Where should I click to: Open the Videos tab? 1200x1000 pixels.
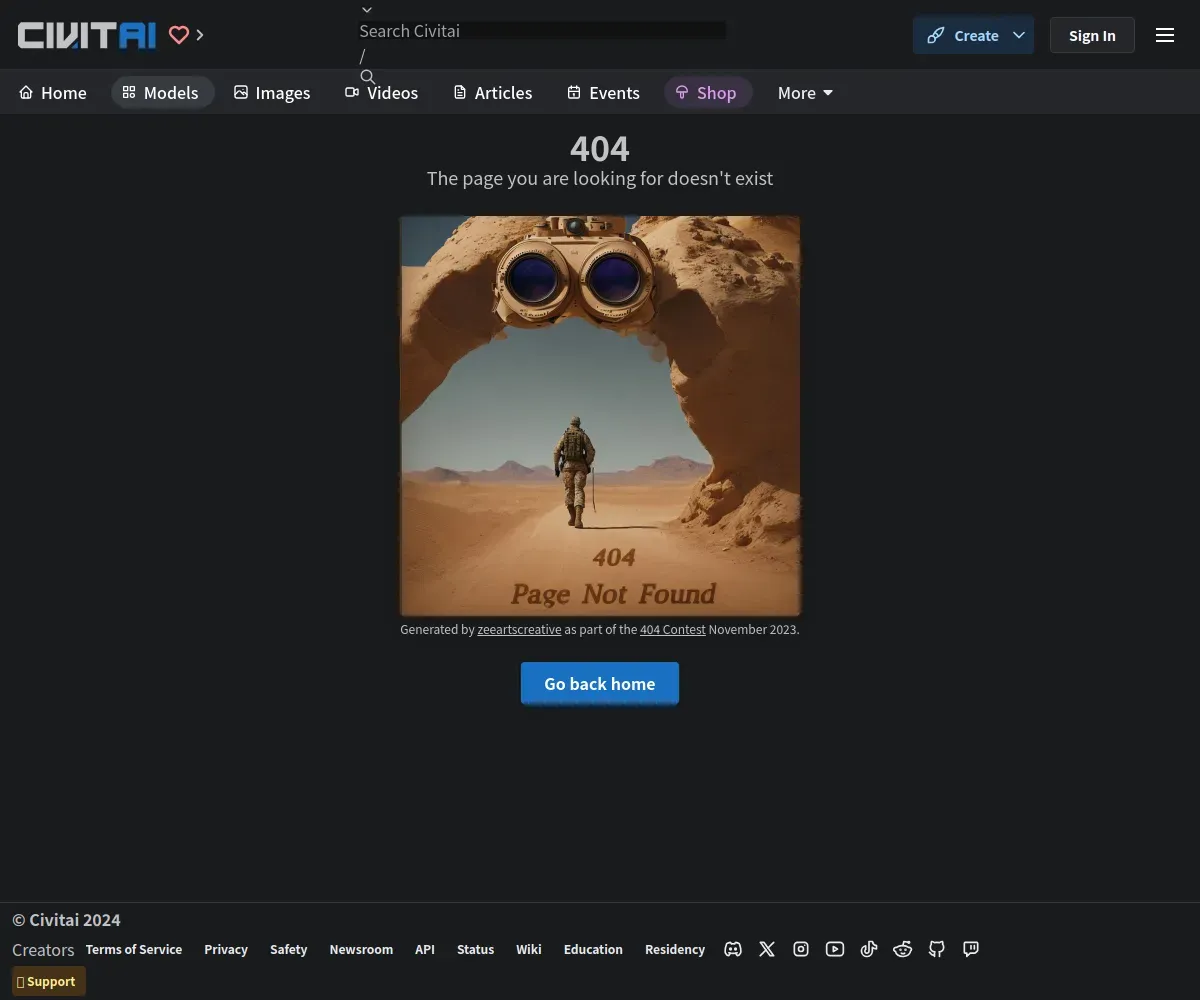point(382,93)
